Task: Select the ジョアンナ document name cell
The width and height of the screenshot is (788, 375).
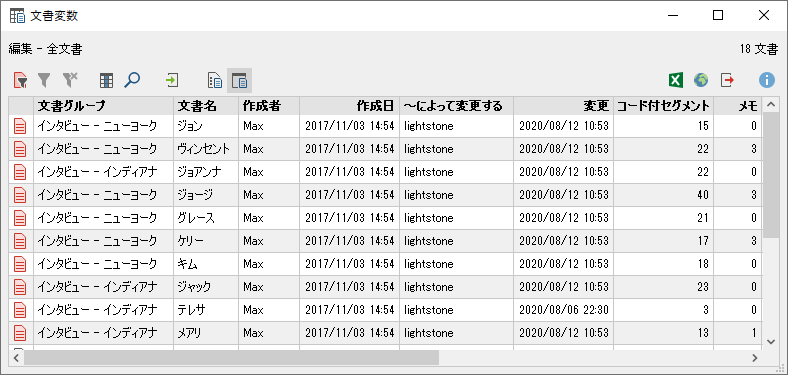Action: [x=206, y=172]
